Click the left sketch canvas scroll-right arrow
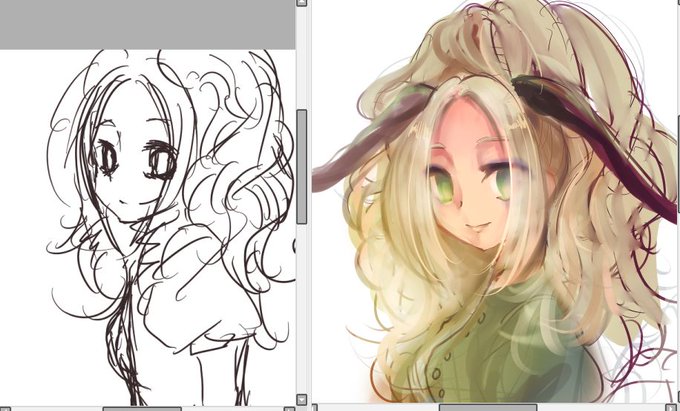This screenshot has width=680, height=411. point(290,409)
